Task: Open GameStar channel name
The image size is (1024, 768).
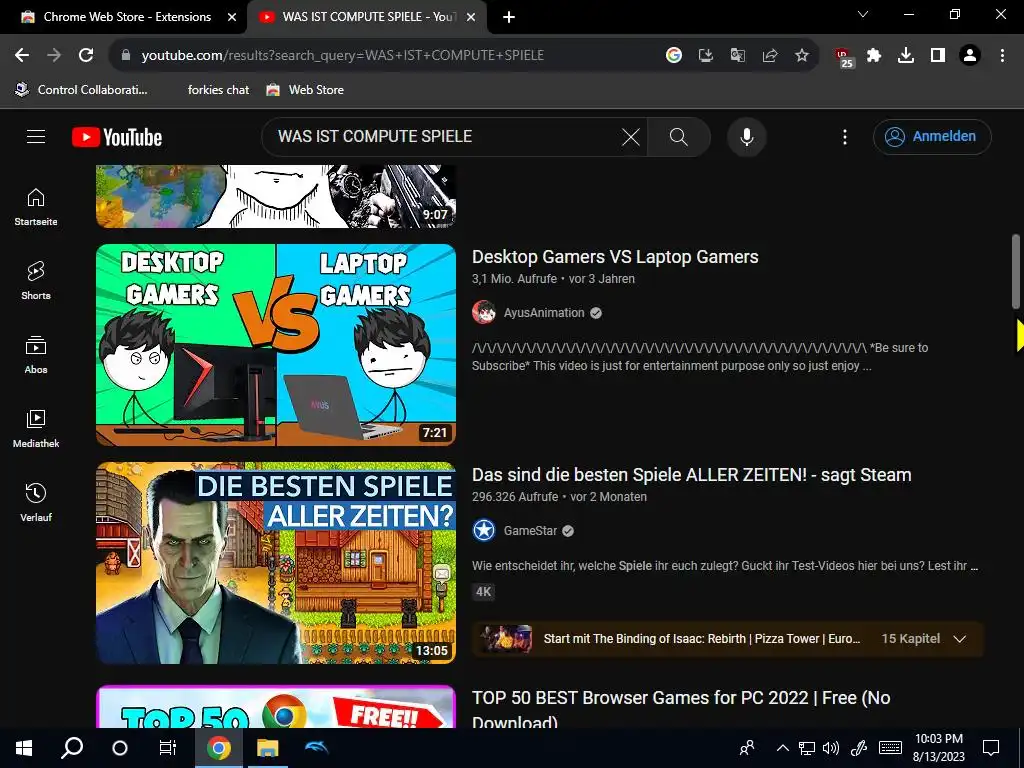Action: click(530, 531)
